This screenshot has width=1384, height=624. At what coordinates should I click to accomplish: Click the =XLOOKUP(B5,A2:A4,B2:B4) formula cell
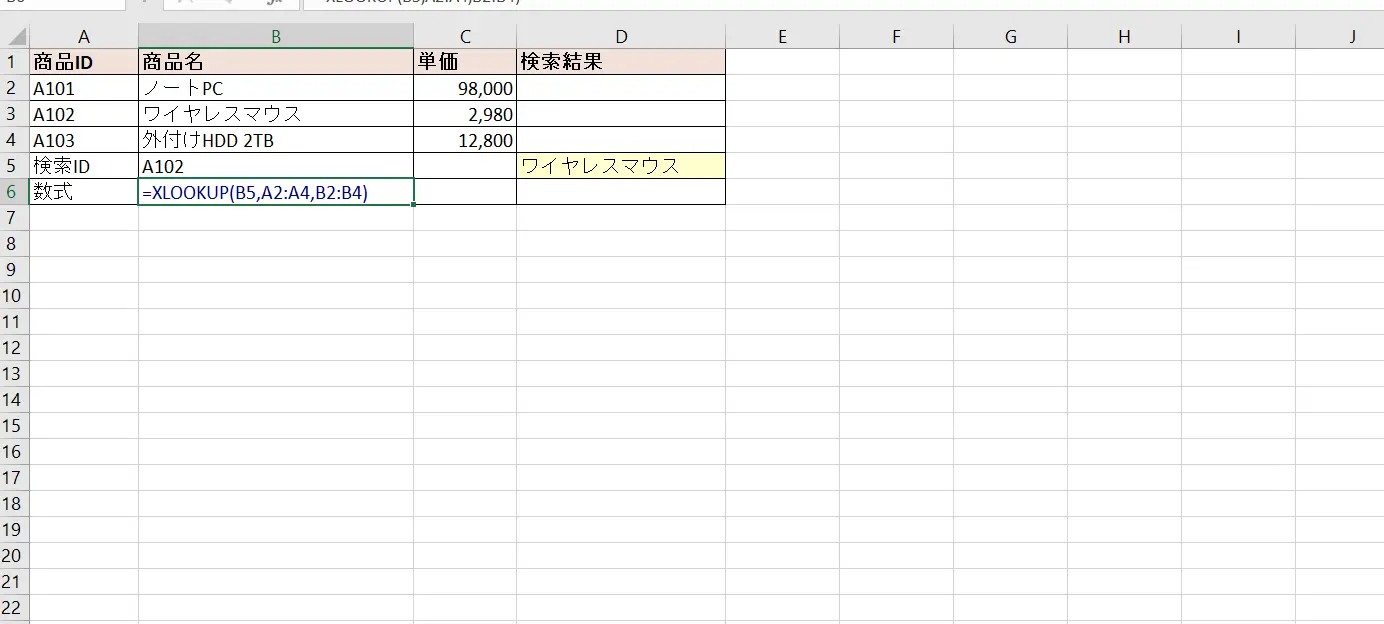tap(276, 192)
